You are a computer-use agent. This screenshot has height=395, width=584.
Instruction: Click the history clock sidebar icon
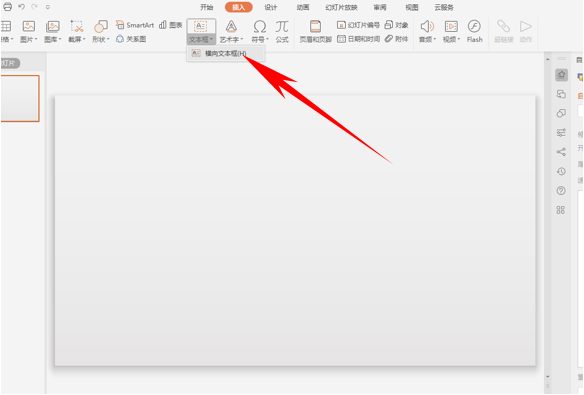[561, 171]
